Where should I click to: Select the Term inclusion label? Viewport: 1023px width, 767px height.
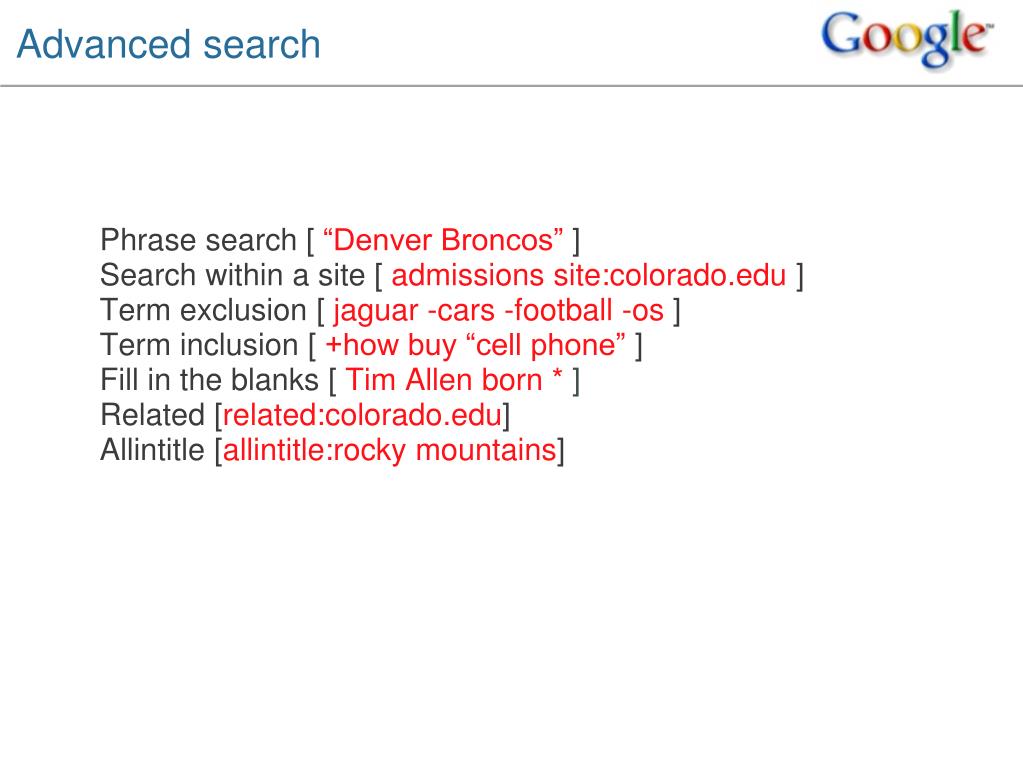click(200, 346)
